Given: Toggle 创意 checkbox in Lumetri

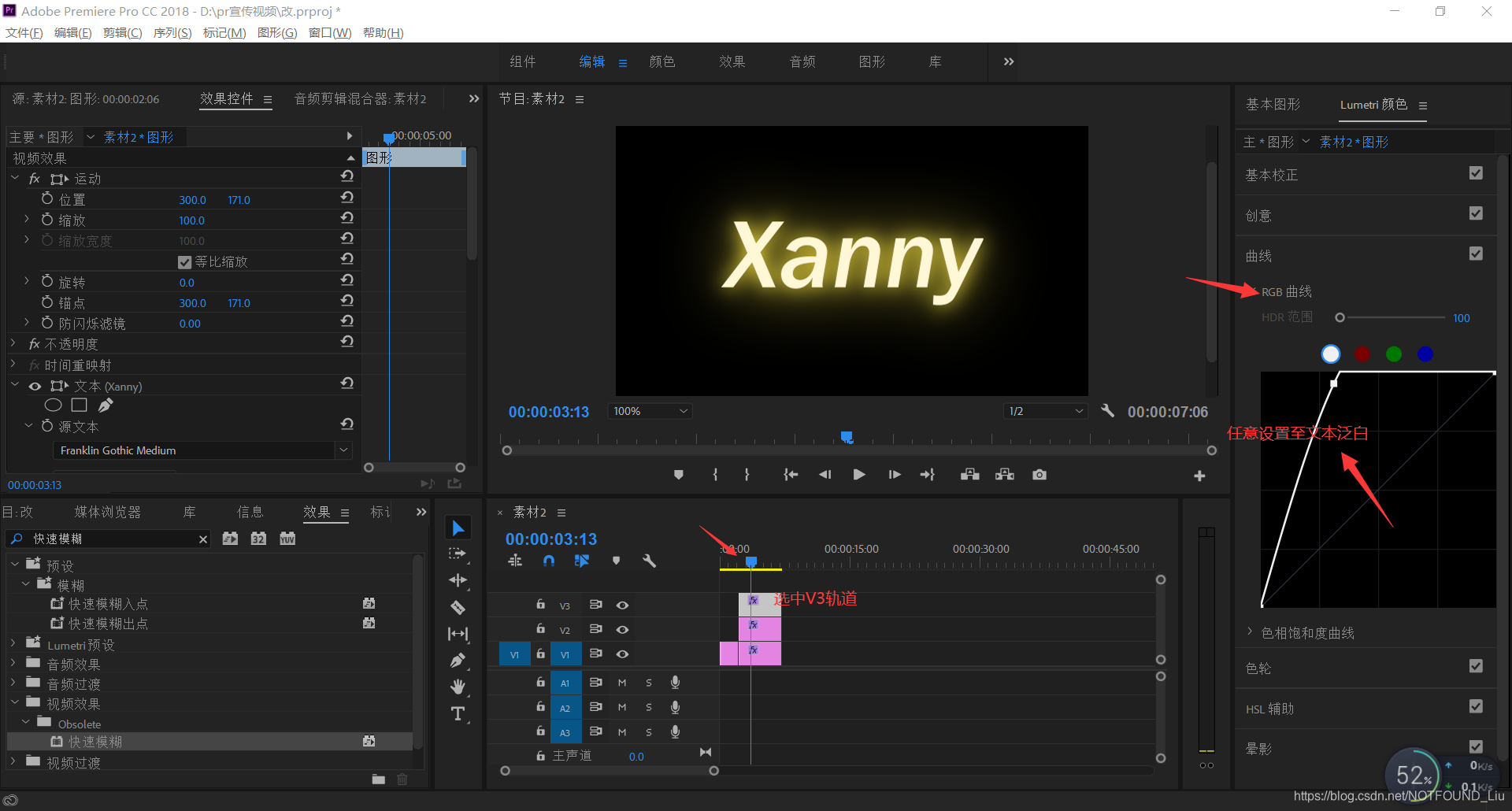Looking at the screenshot, I should point(1476,213).
